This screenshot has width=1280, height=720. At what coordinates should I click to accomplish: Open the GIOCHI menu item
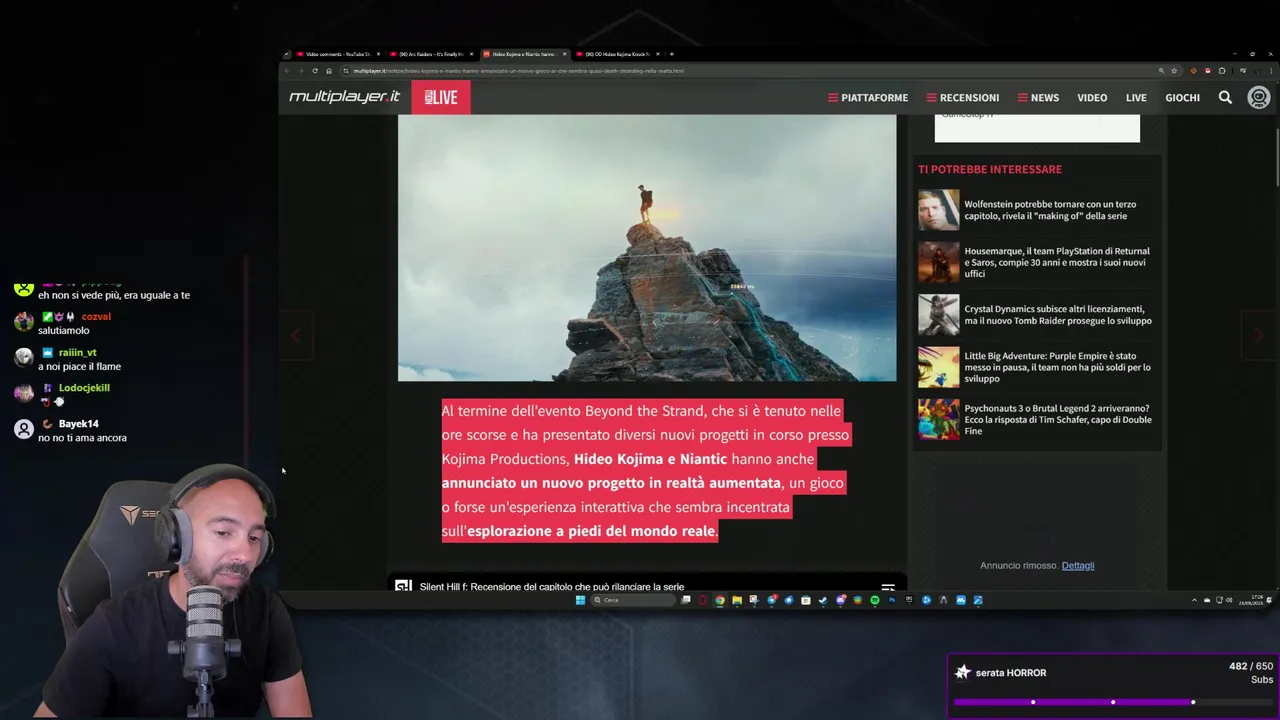pos(1182,97)
